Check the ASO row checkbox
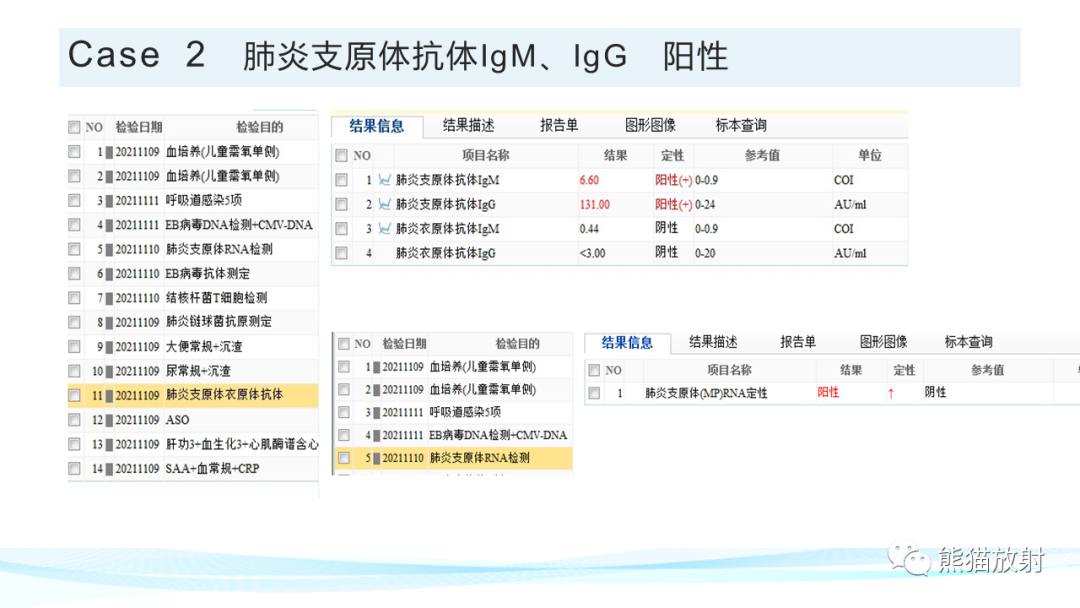Viewport: 1080px width, 608px height. [x=74, y=419]
